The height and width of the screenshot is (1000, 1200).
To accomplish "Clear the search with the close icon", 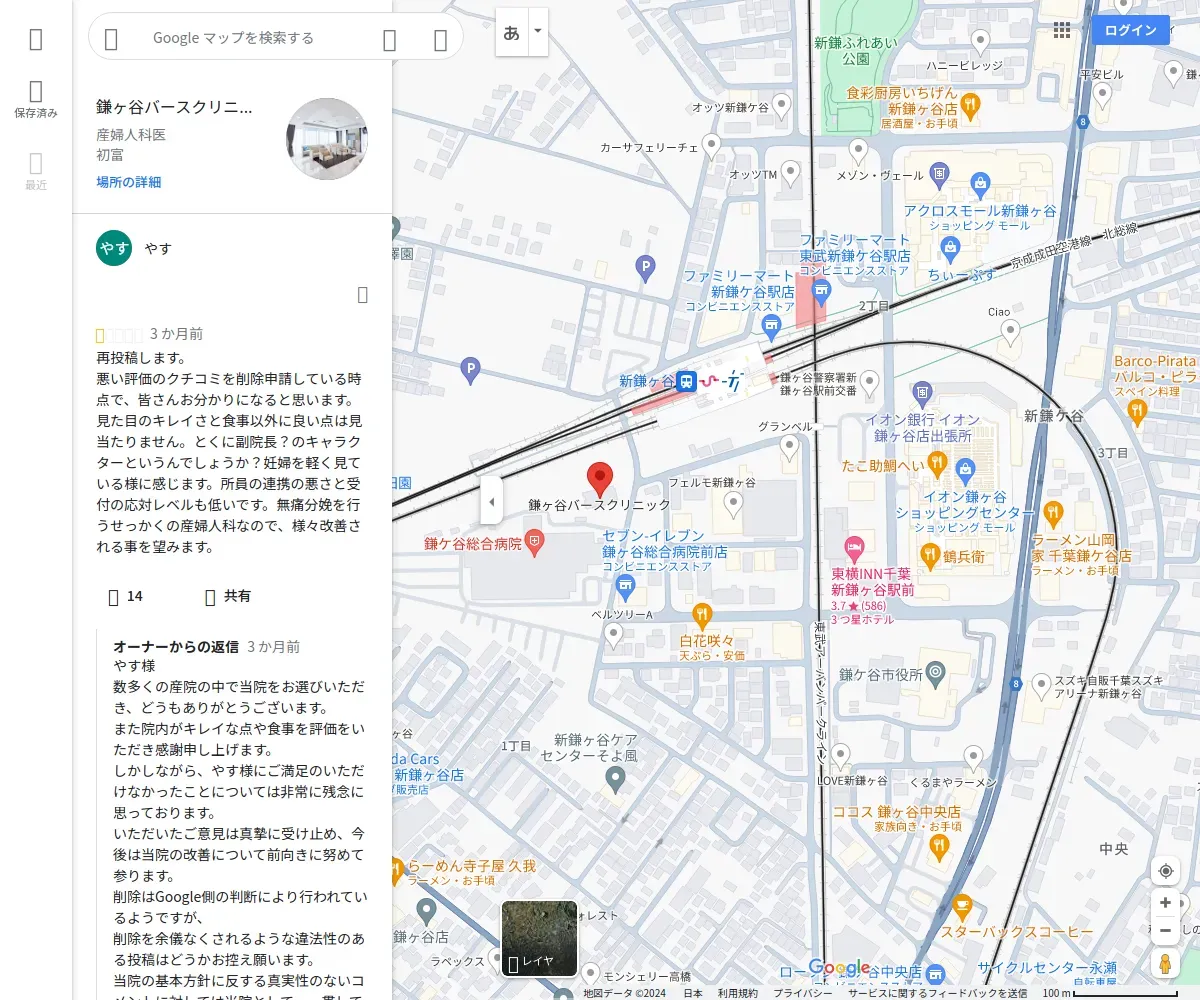I will pos(440,39).
